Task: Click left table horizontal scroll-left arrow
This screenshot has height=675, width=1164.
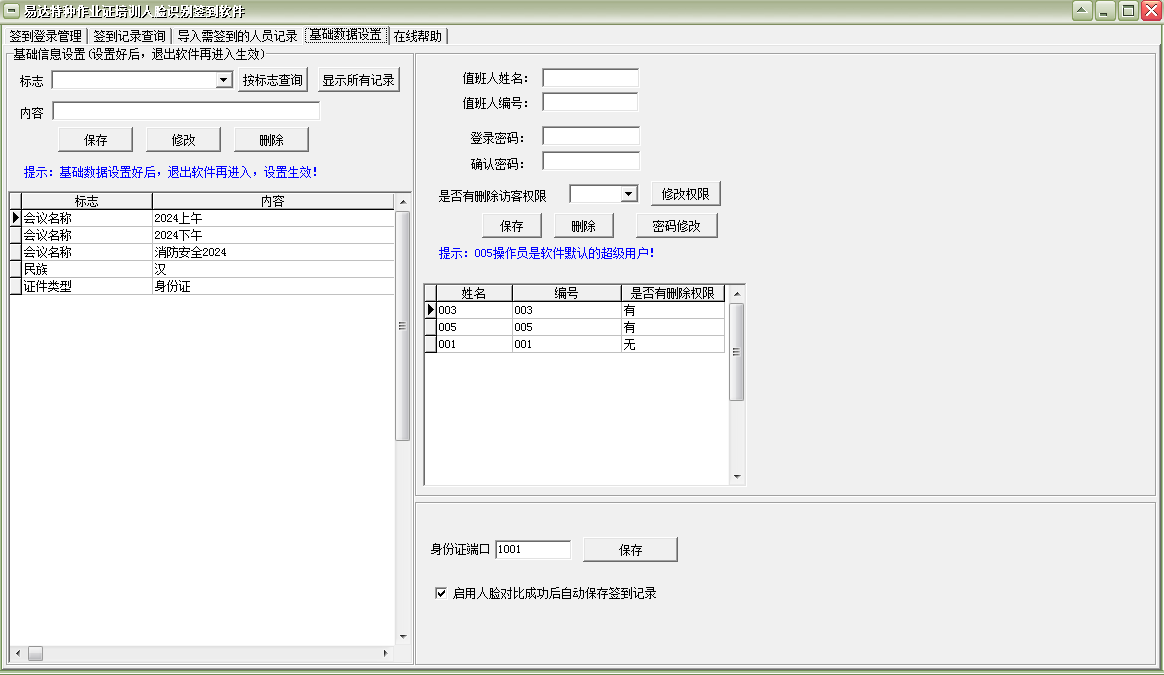Action: pos(18,653)
